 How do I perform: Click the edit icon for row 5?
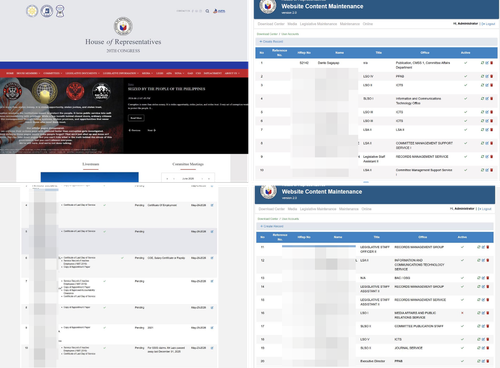487,112
